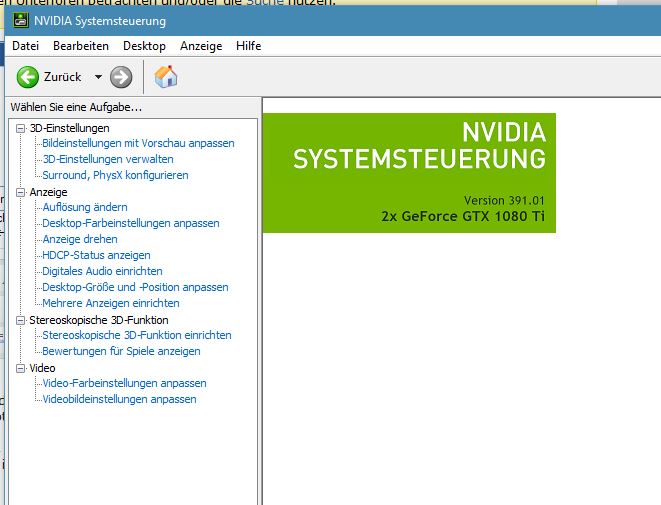Open the Bearbeiten menu
The height and width of the screenshot is (505, 661).
point(81,46)
